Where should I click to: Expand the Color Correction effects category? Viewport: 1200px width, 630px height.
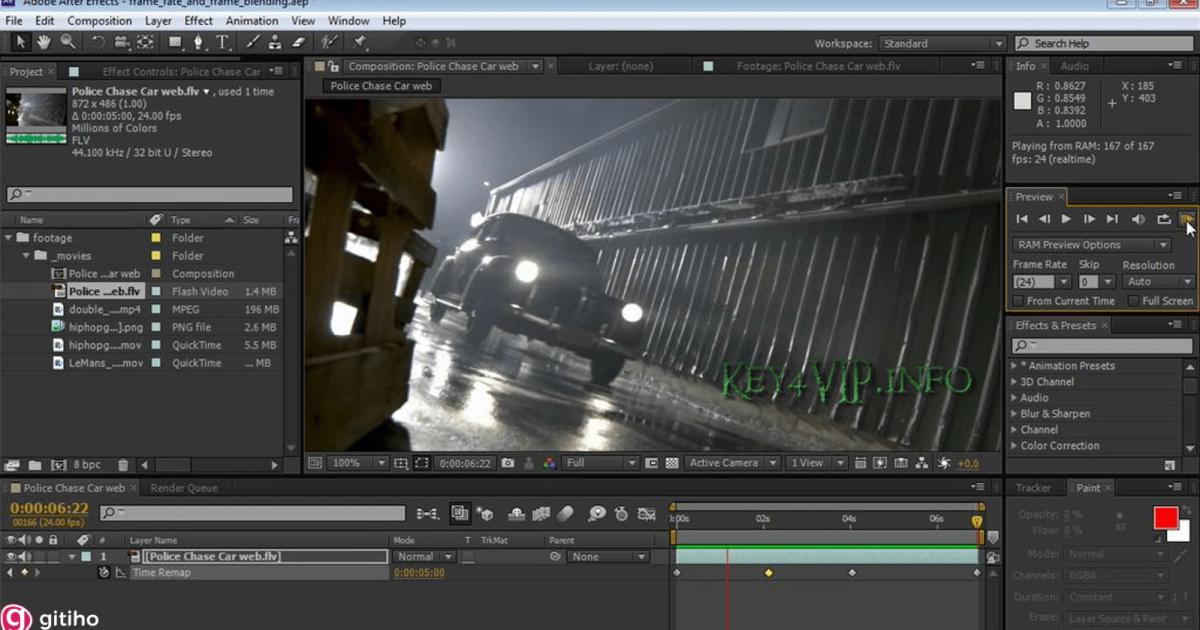pos(1014,446)
